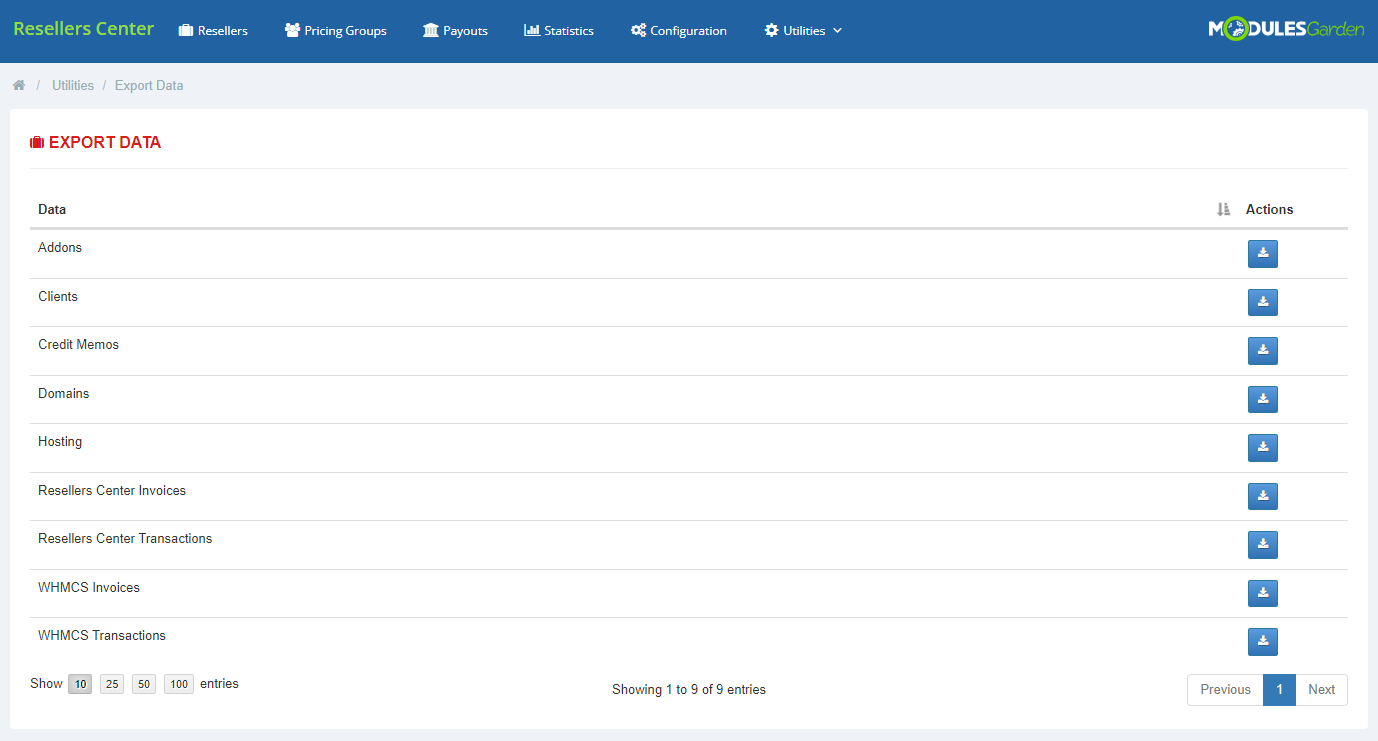Viewport: 1378px width, 741px height.
Task: Click the download icon for WHMCS Transactions
Action: click(1262, 641)
